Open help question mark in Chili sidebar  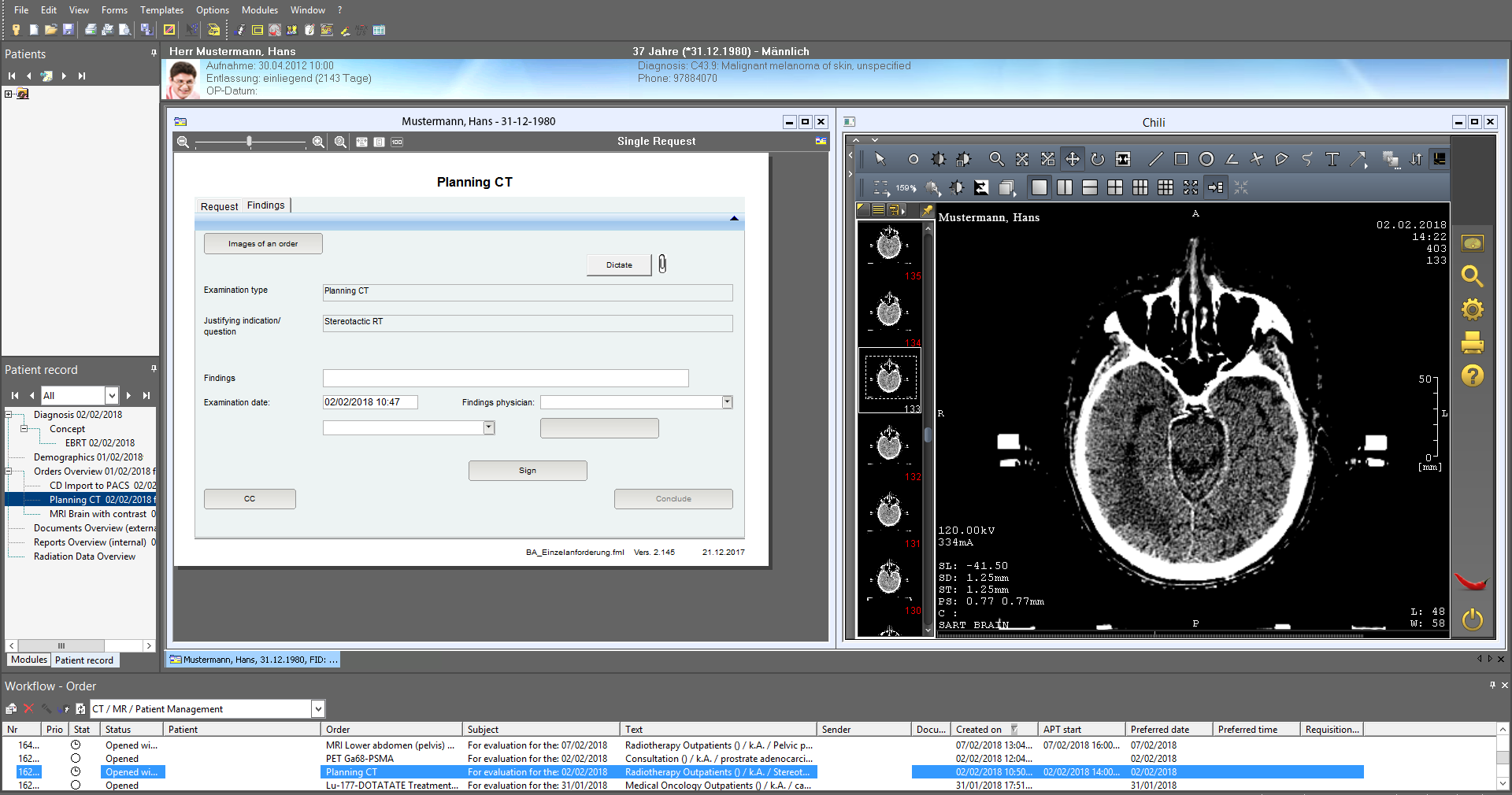pyautogui.click(x=1472, y=375)
